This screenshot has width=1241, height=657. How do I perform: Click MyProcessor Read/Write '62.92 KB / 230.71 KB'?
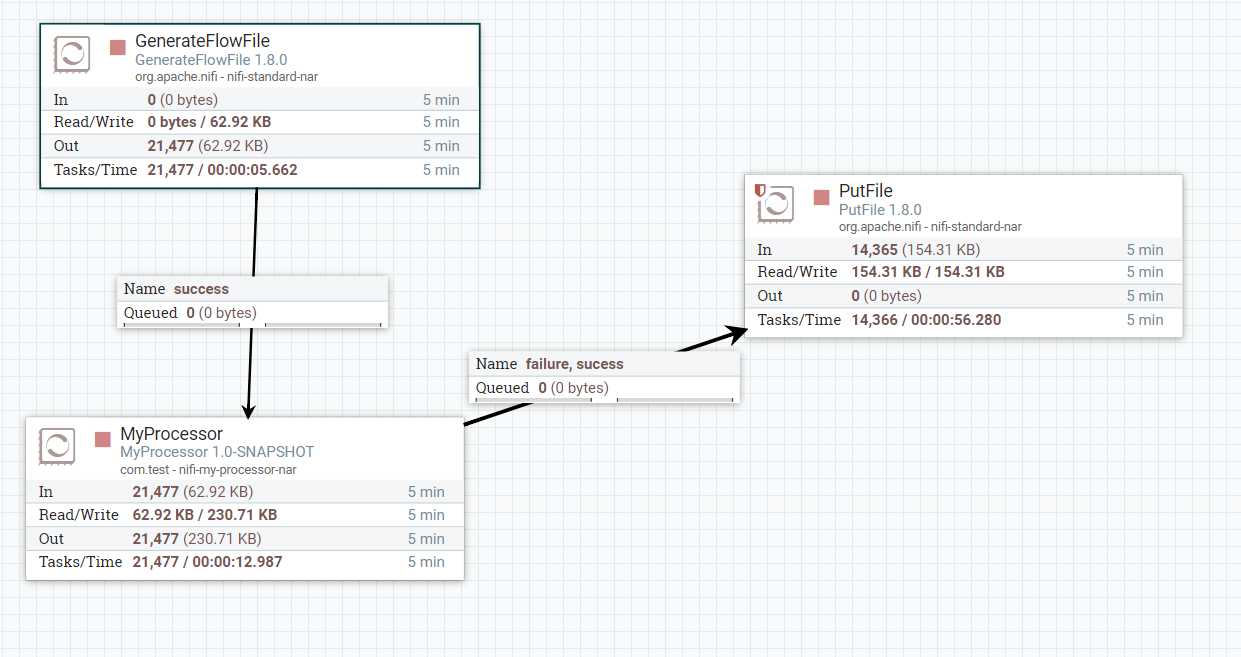[x=204, y=515]
